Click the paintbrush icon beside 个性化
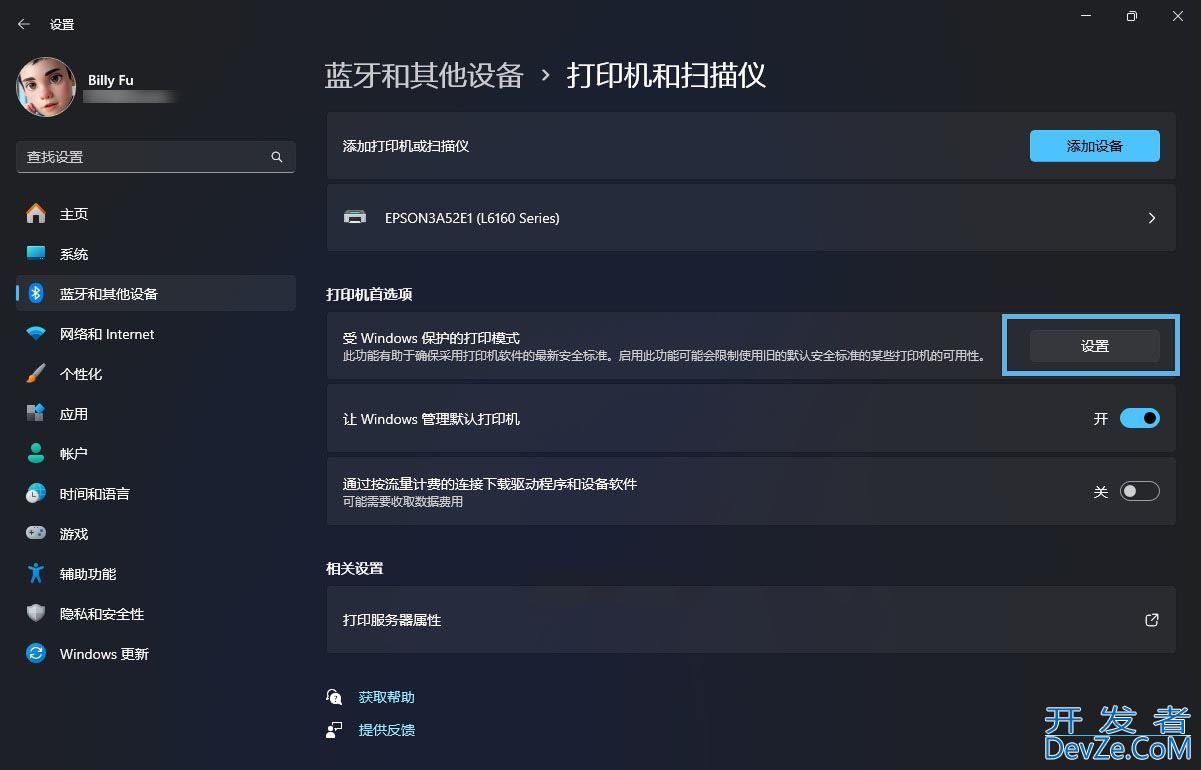The height and width of the screenshot is (770, 1201). click(36, 374)
